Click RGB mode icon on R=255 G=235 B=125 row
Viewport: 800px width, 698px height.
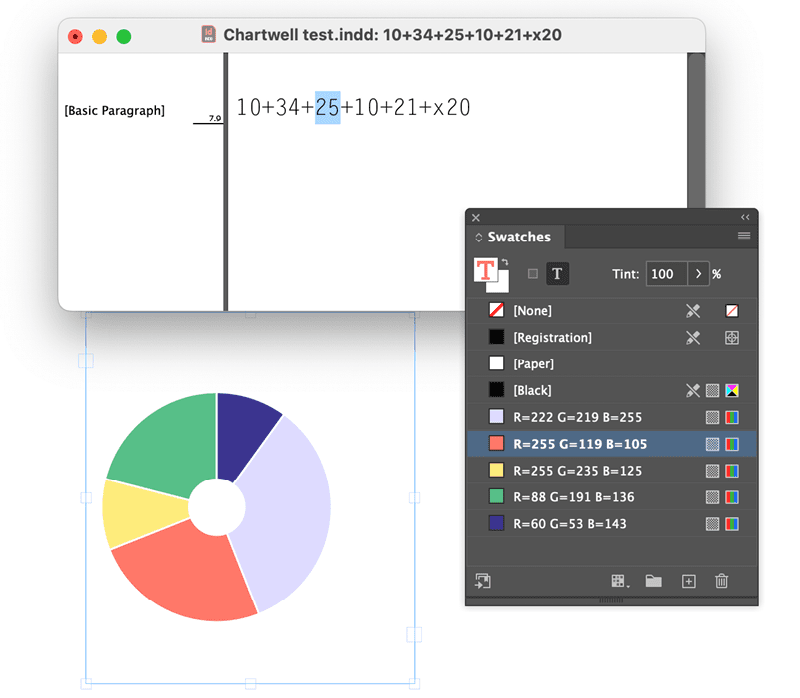coord(732,470)
